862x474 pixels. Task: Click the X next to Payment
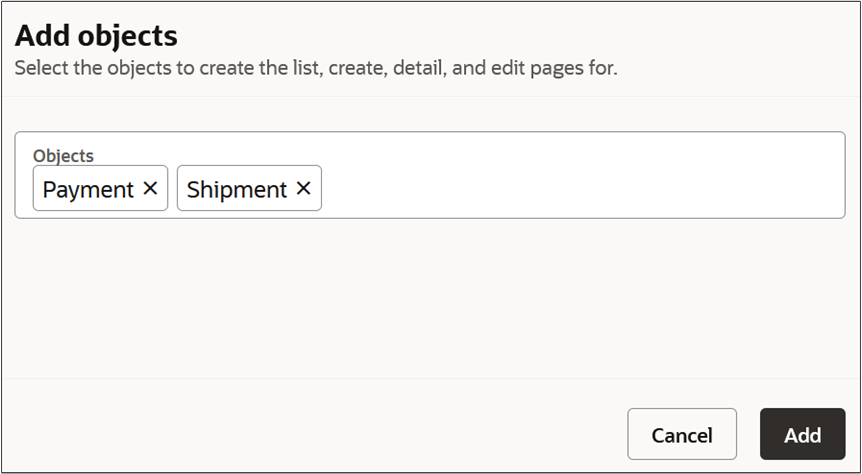(x=150, y=188)
